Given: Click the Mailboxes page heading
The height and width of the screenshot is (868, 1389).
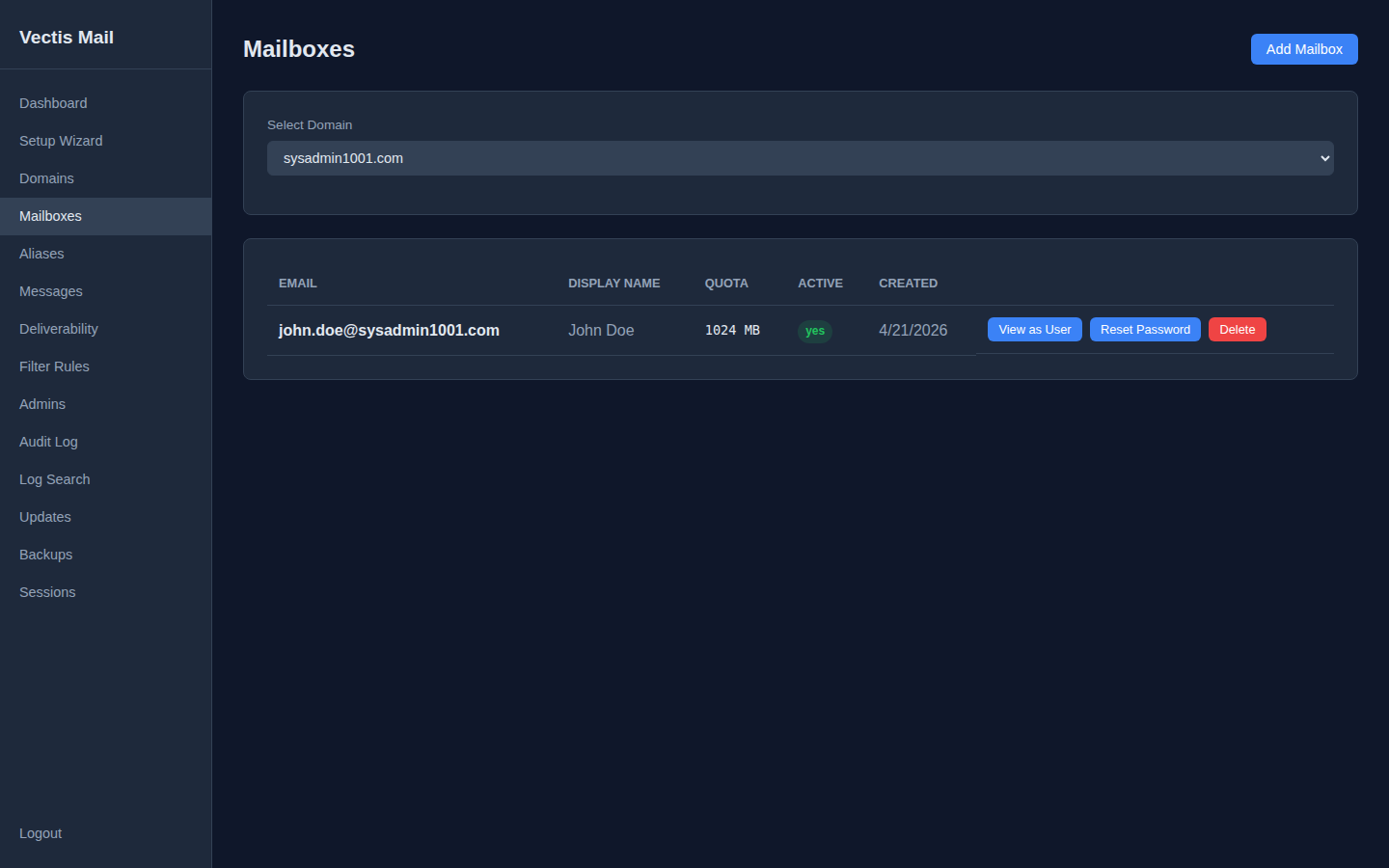Looking at the screenshot, I should click(299, 49).
